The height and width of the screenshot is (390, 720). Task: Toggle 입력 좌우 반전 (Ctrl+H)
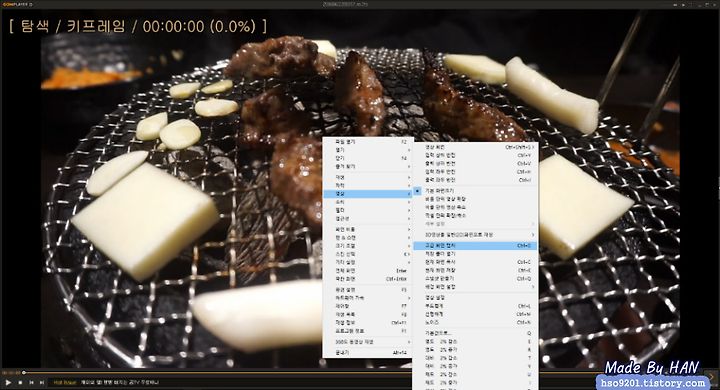[x=475, y=172]
